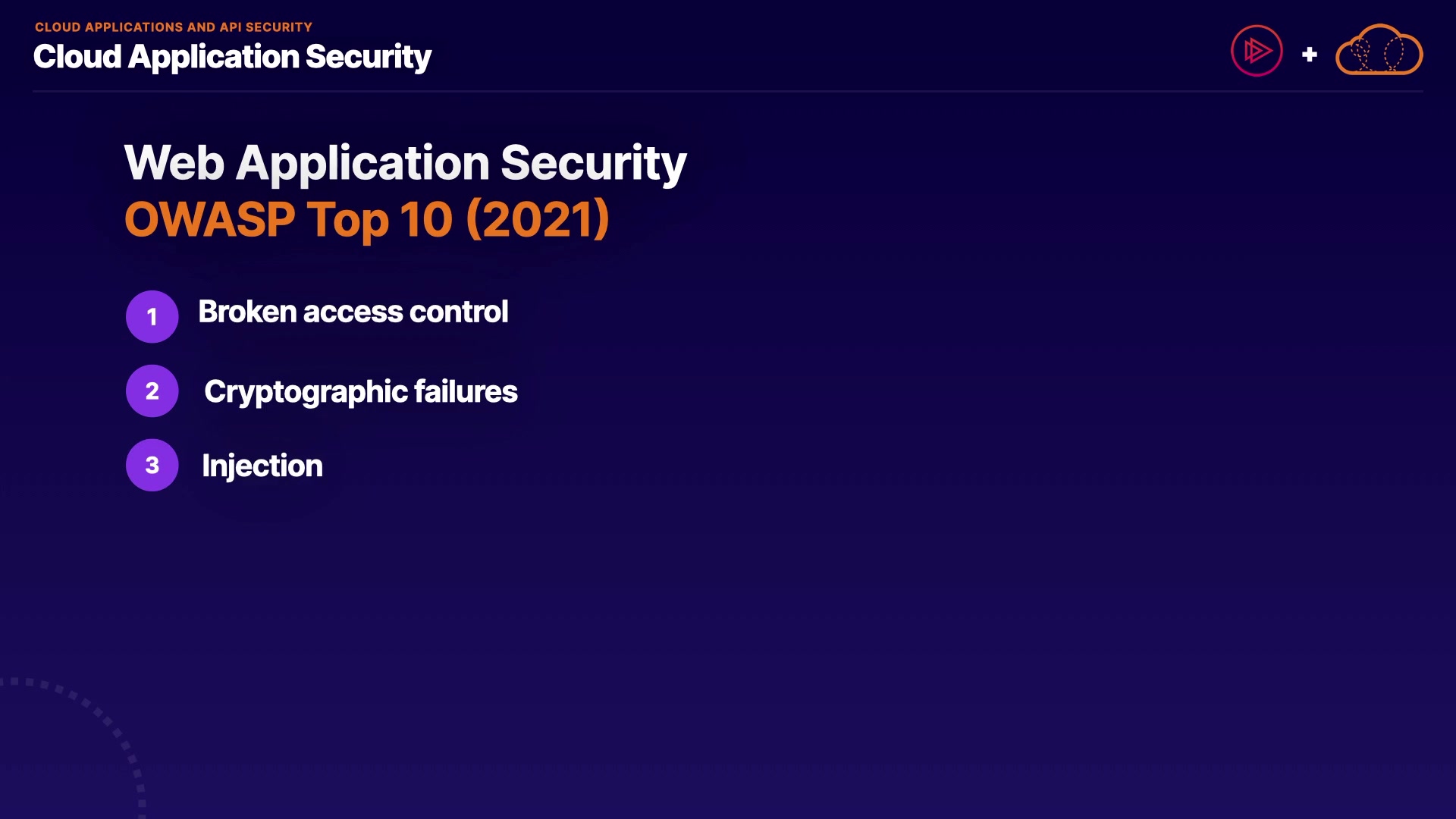Click the word OWASP in orange heading

click(209, 220)
